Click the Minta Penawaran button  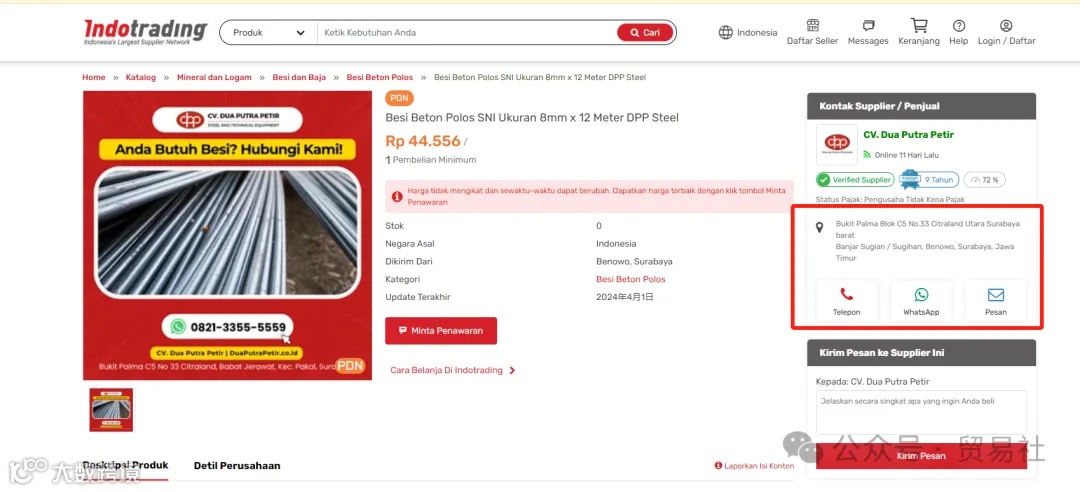click(441, 331)
